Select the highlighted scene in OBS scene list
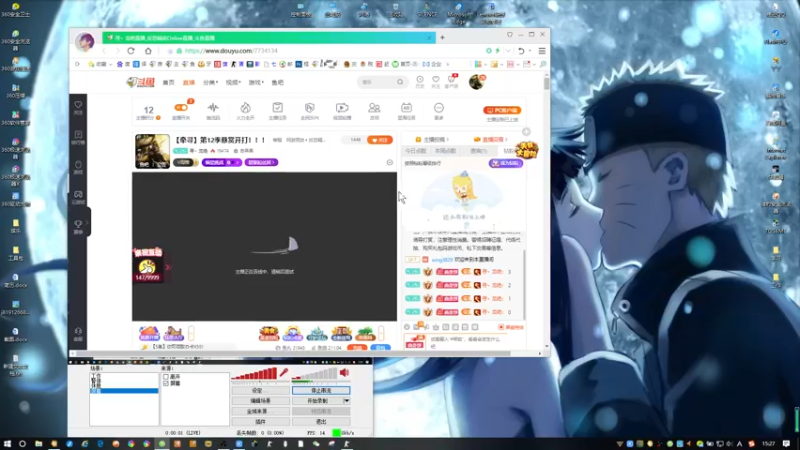Viewport: 800px width, 450px height. pyautogui.click(x=124, y=391)
